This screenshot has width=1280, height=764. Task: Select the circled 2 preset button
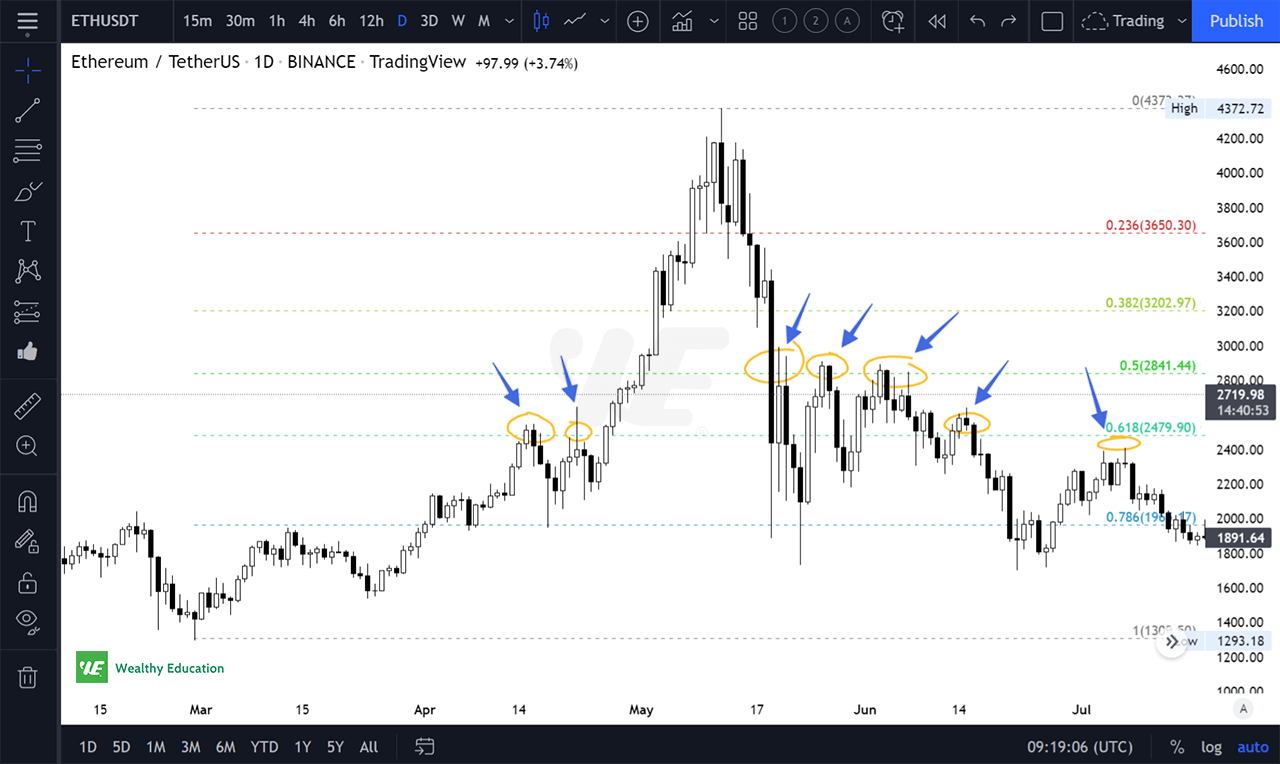(x=816, y=21)
